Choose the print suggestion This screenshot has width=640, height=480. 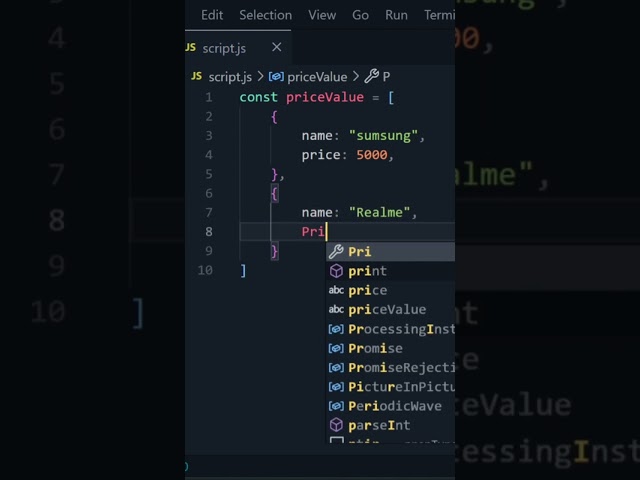391,271
